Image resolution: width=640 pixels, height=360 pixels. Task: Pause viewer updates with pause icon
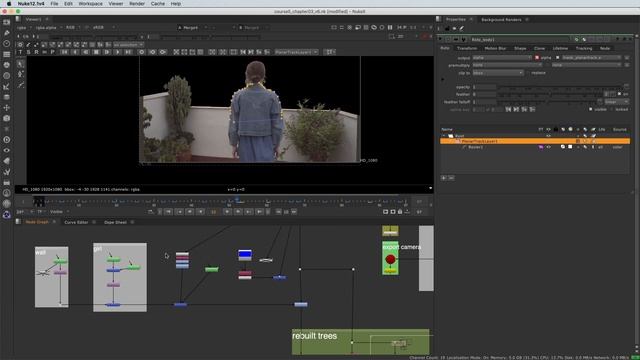click(x=390, y=27)
